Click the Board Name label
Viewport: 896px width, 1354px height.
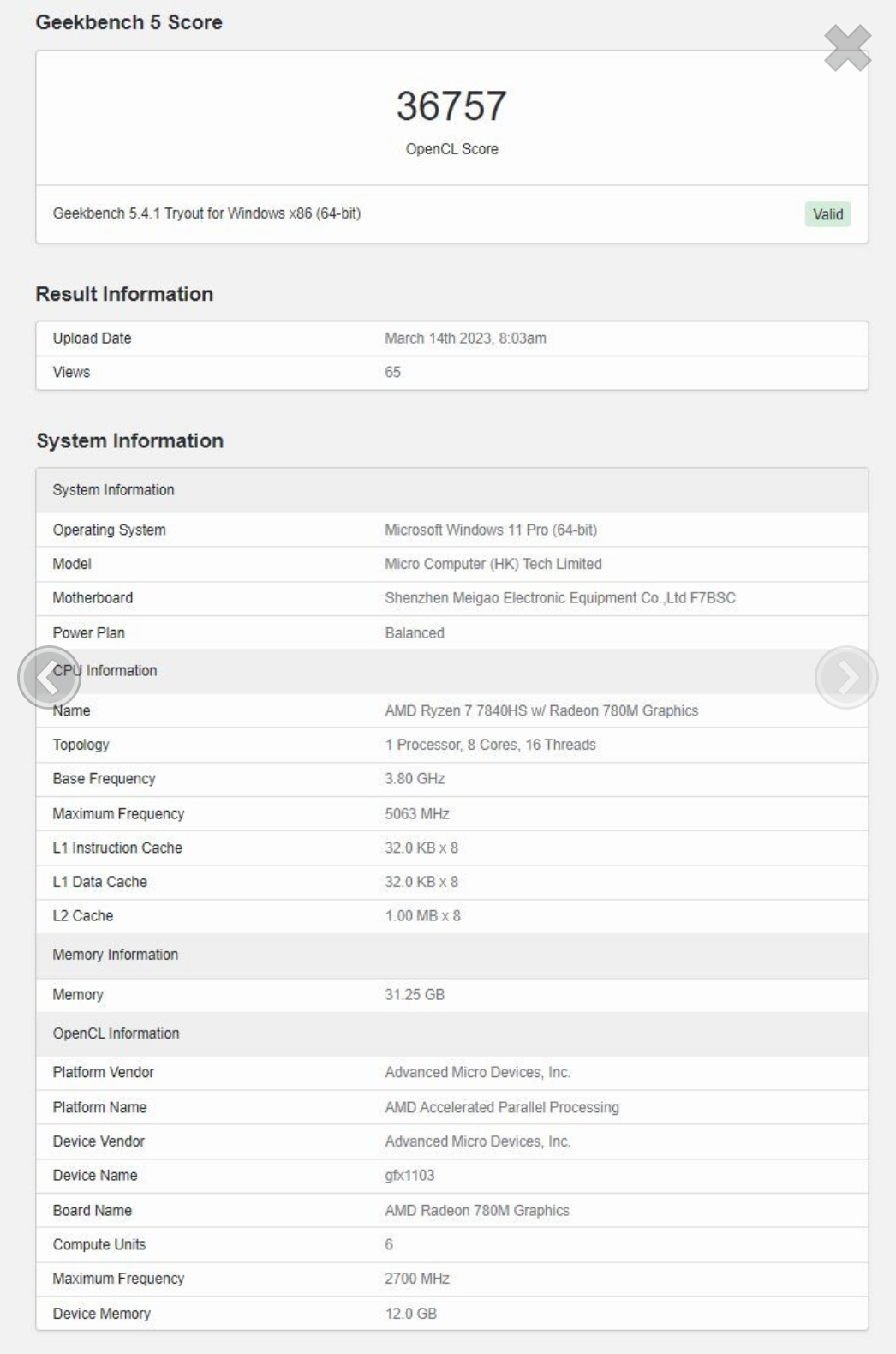92,1211
